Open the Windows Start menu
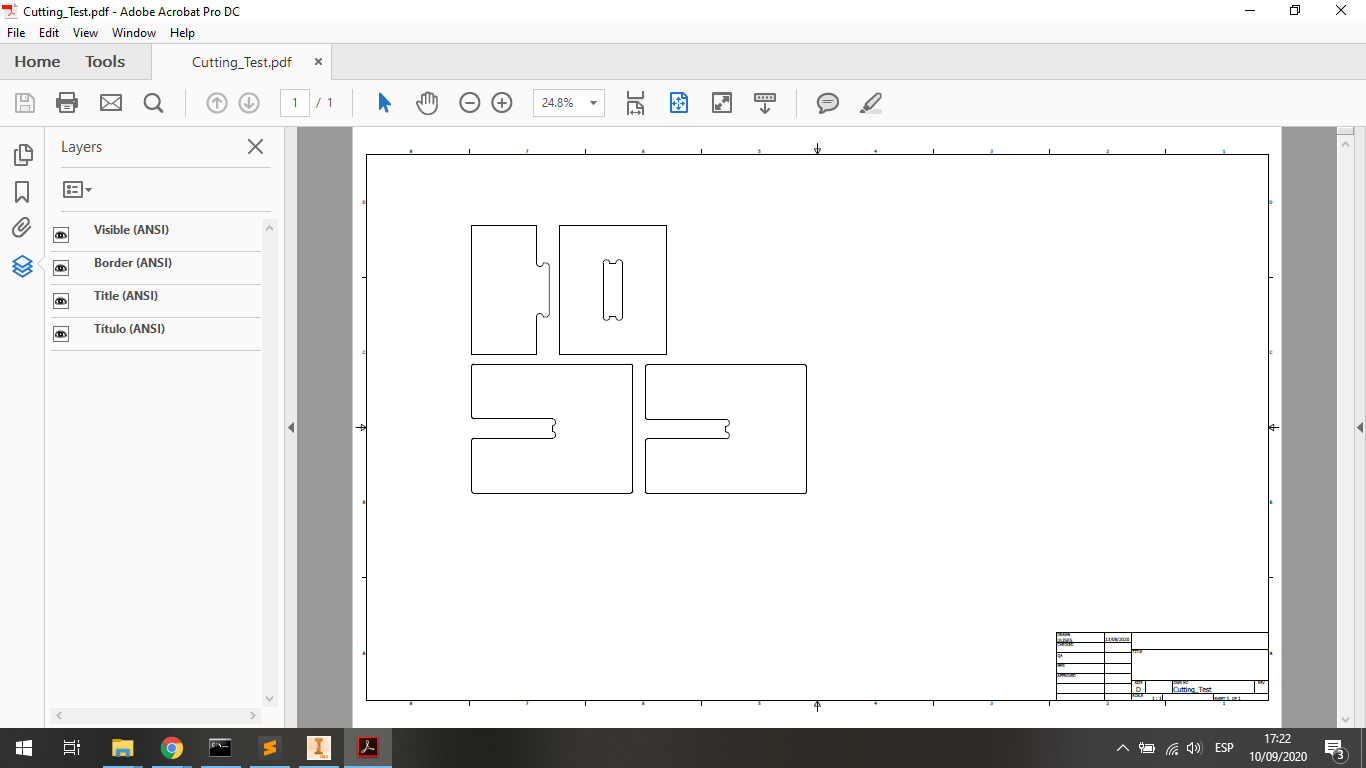Screen dimensions: 1366x768 pyautogui.click(x=23, y=748)
